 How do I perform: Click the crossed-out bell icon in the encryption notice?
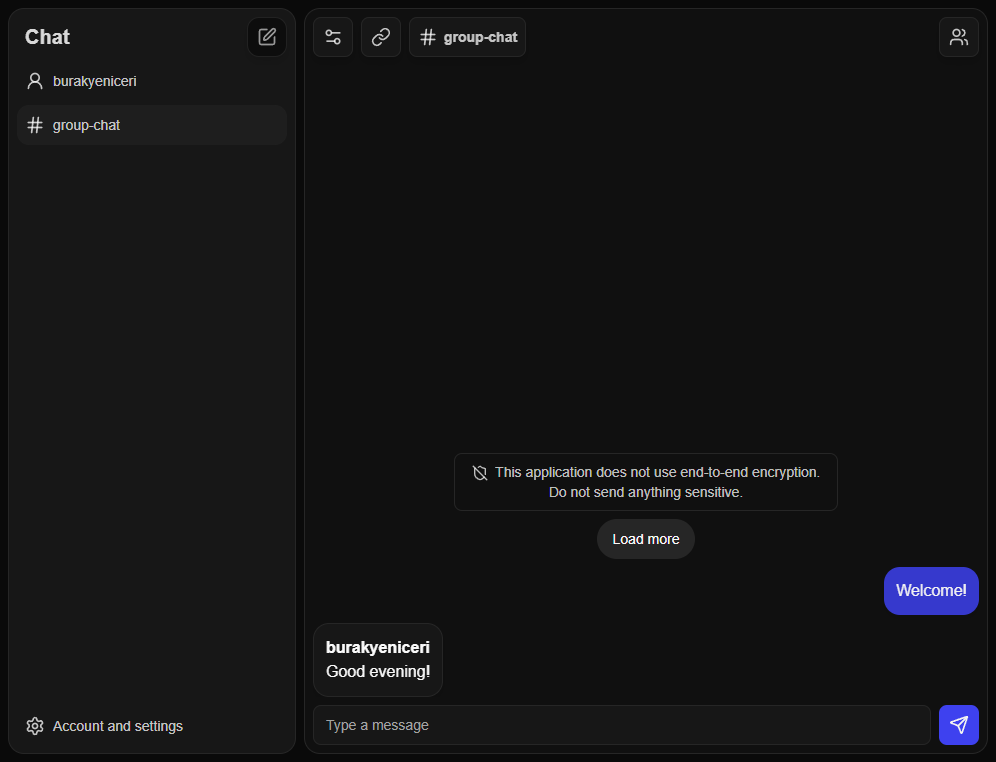(479, 472)
